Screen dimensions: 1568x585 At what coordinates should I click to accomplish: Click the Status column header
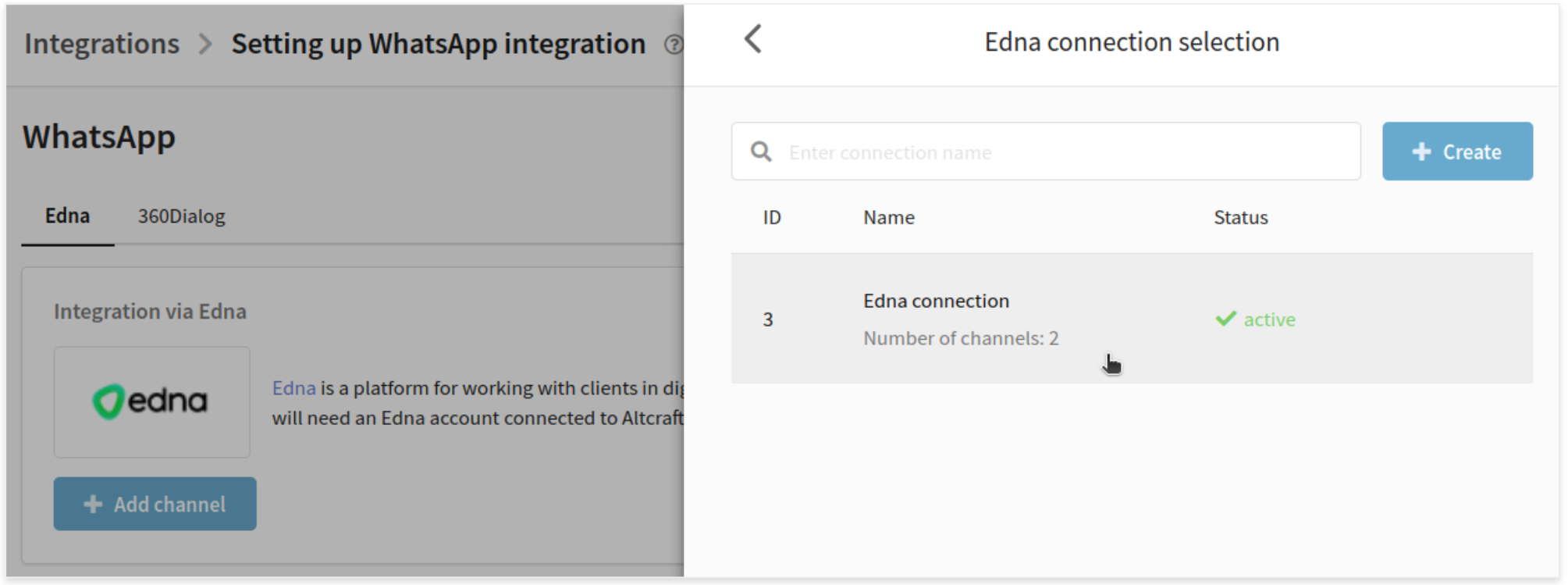[1240, 218]
